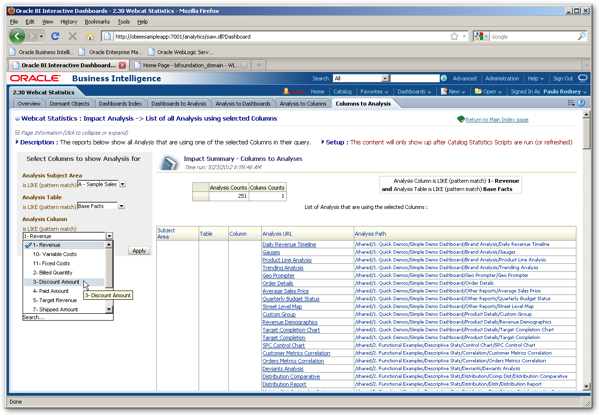600x416 pixels.
Task: Click the bookmark star in the address bar
Action: (454, 36)
